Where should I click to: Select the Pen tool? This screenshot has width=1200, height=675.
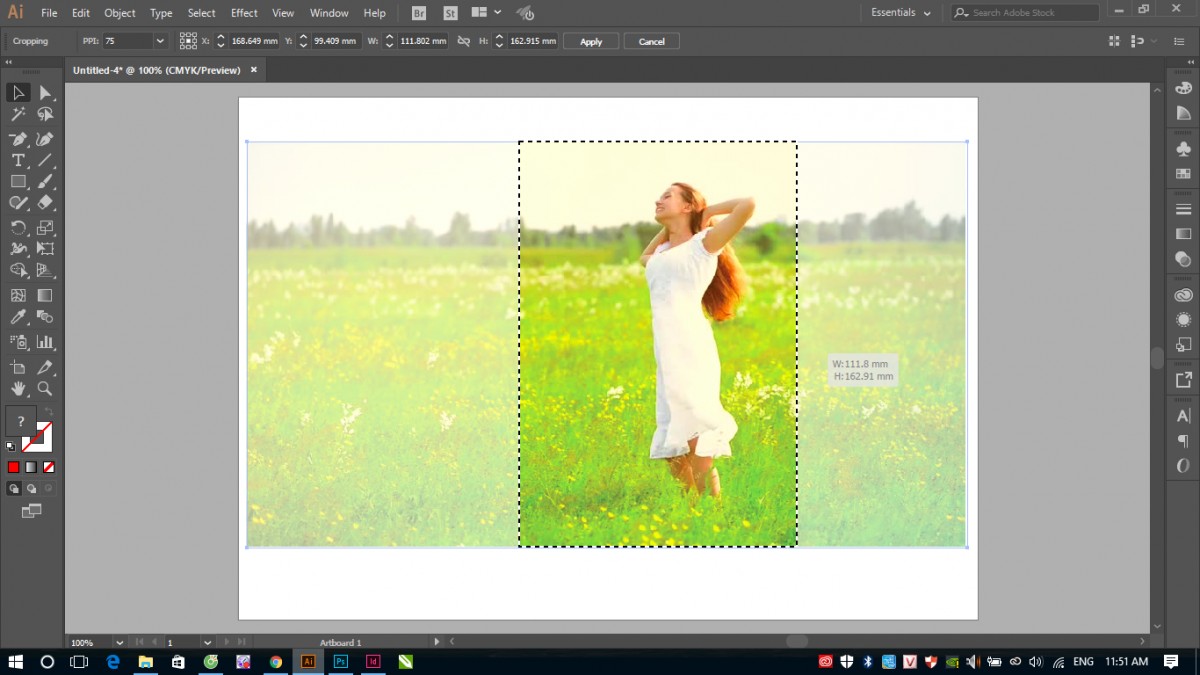point(18,139)
